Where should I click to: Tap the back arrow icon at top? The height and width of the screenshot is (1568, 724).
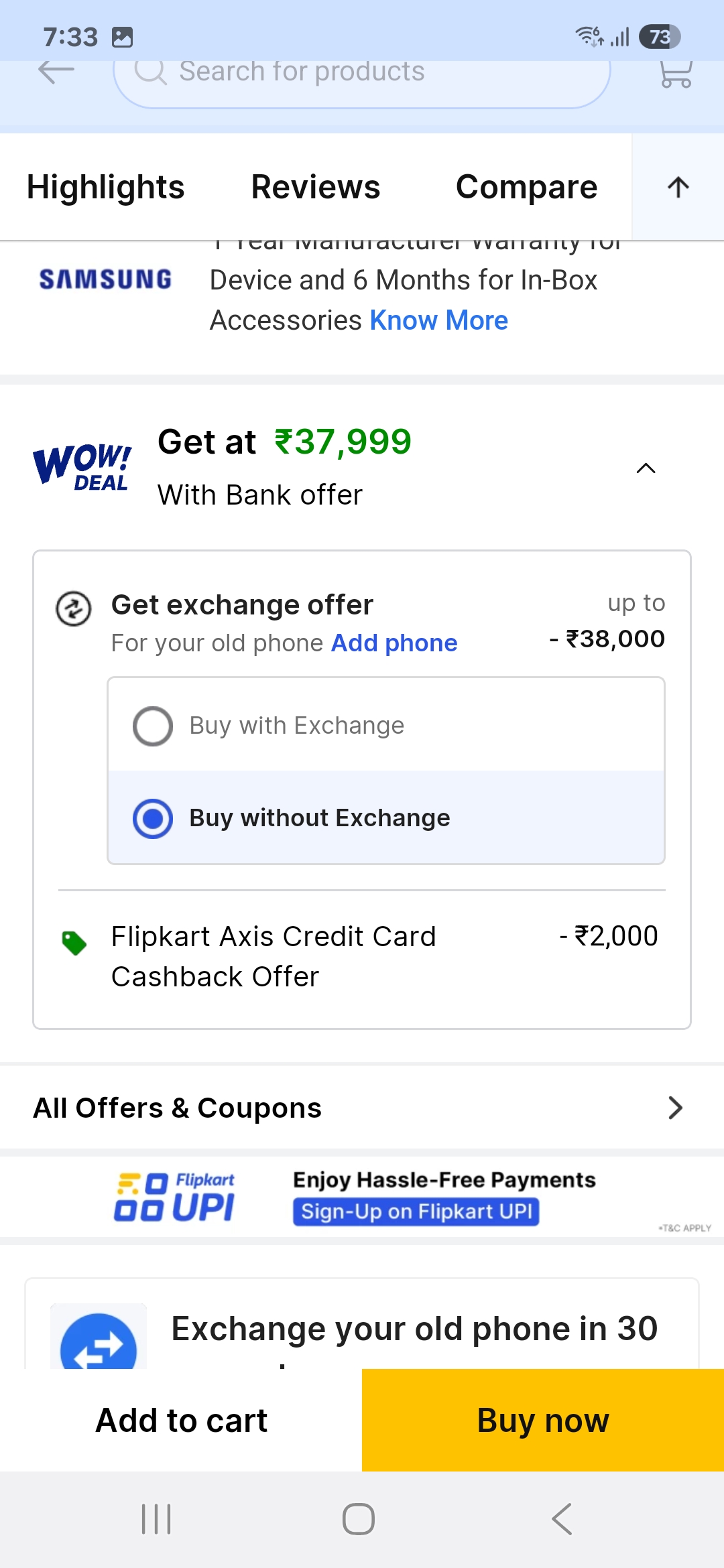(x=56, y=71)
